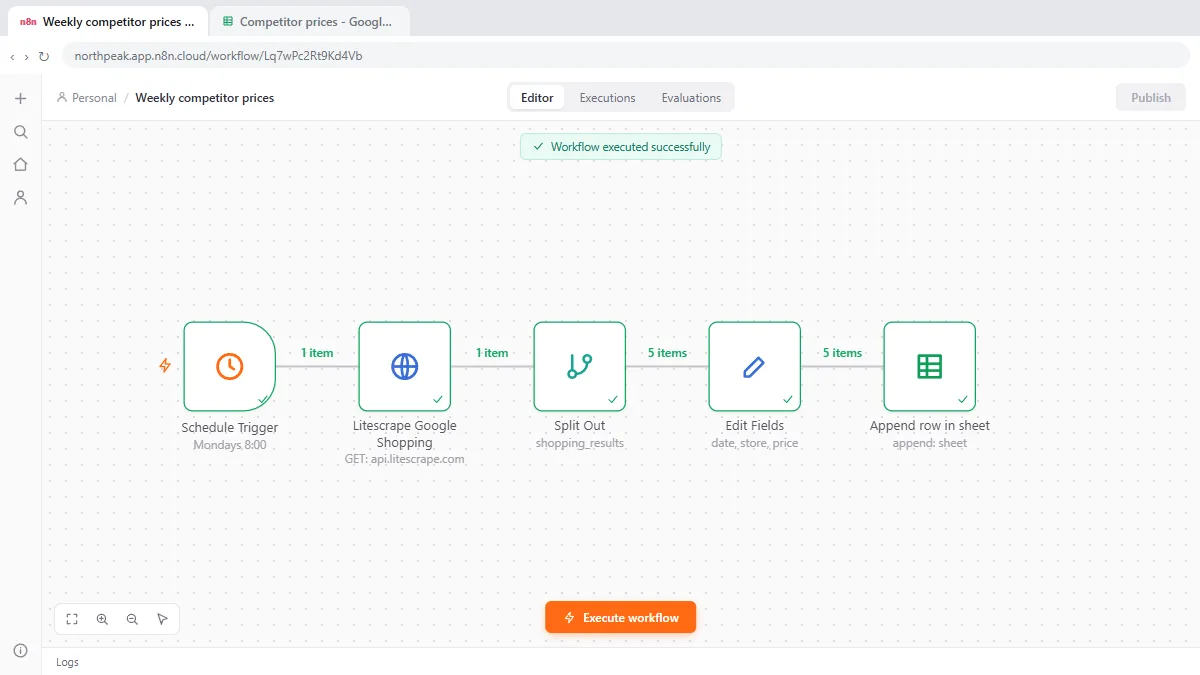The width and height of the screenshot is (1200, 675).
Task: Click the 1 item label before Split Out
Action: coord(492,353)
